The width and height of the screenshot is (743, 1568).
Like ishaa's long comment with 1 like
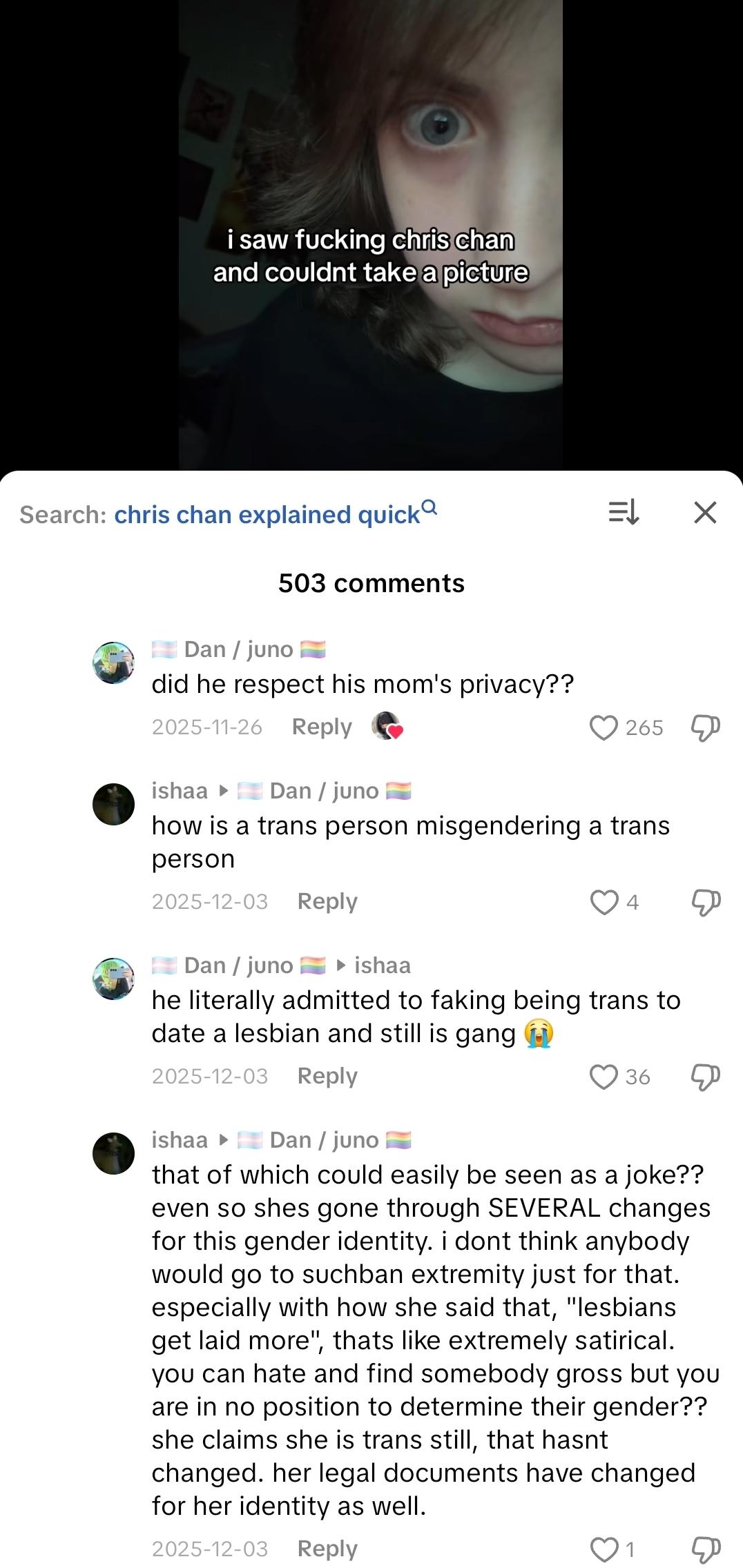(604, 1549)
